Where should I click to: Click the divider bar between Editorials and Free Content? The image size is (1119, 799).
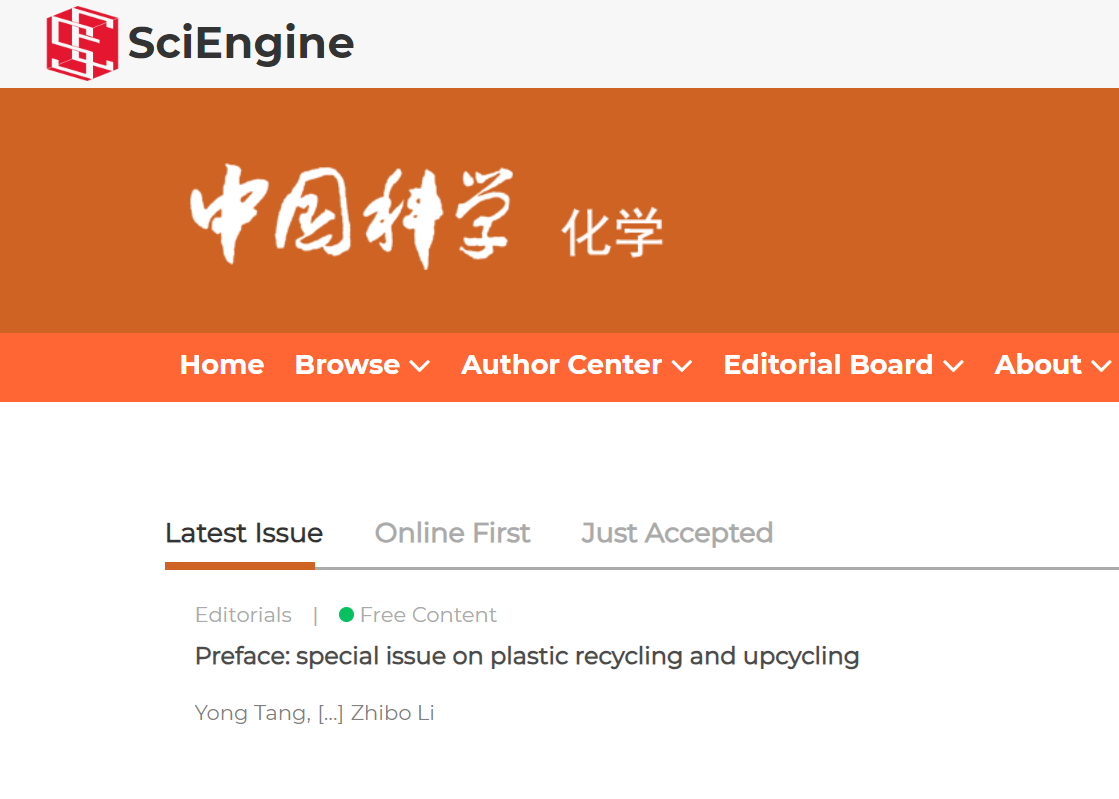point(315,615)
